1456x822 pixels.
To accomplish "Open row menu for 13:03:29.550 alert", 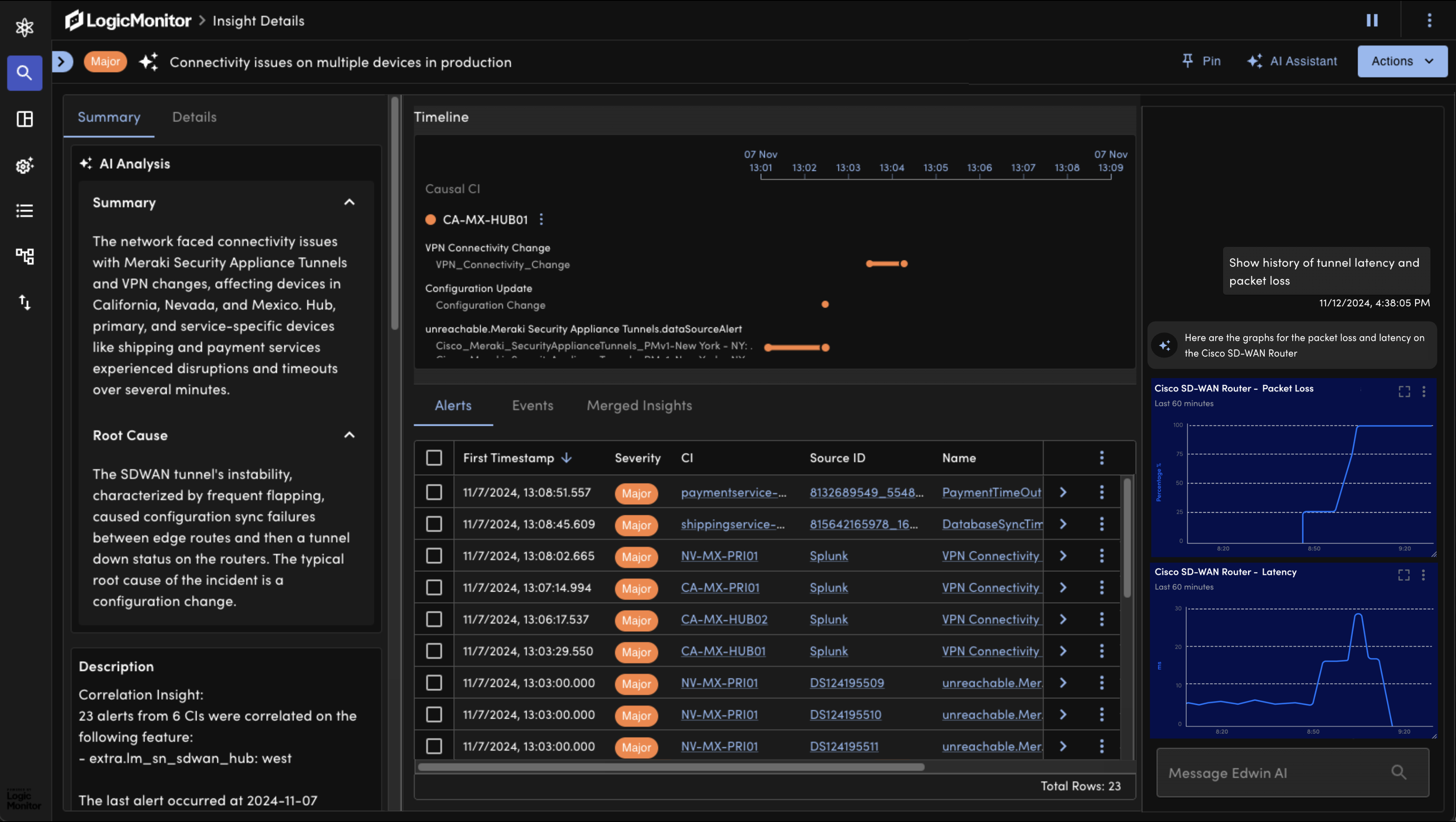I will pyautogui.click(x=1101, y=652).
